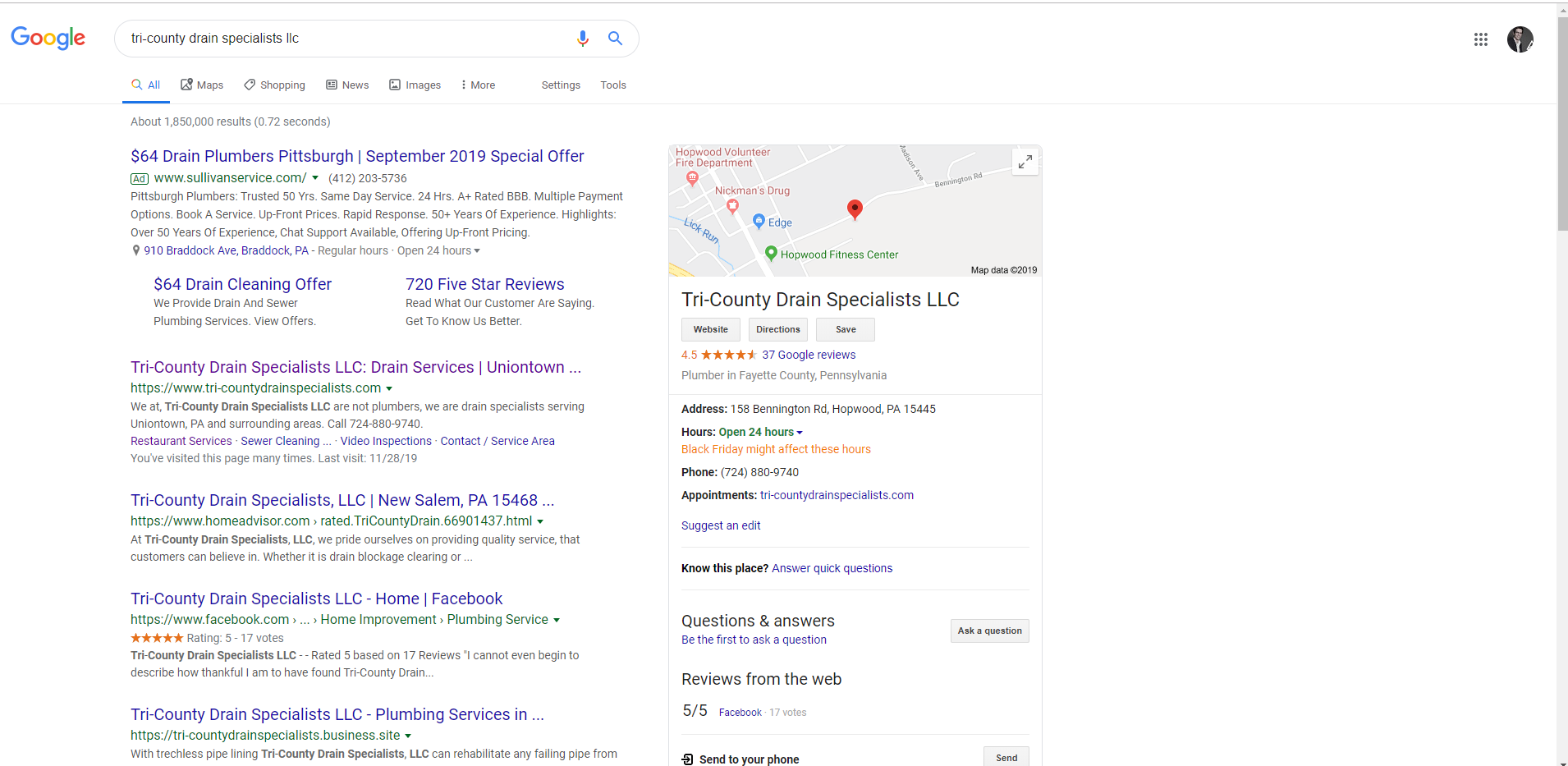The image size is (1568, 766).
Task: Open the dropdown arrow beside sullivanservice.com
Action: [315, 177]
